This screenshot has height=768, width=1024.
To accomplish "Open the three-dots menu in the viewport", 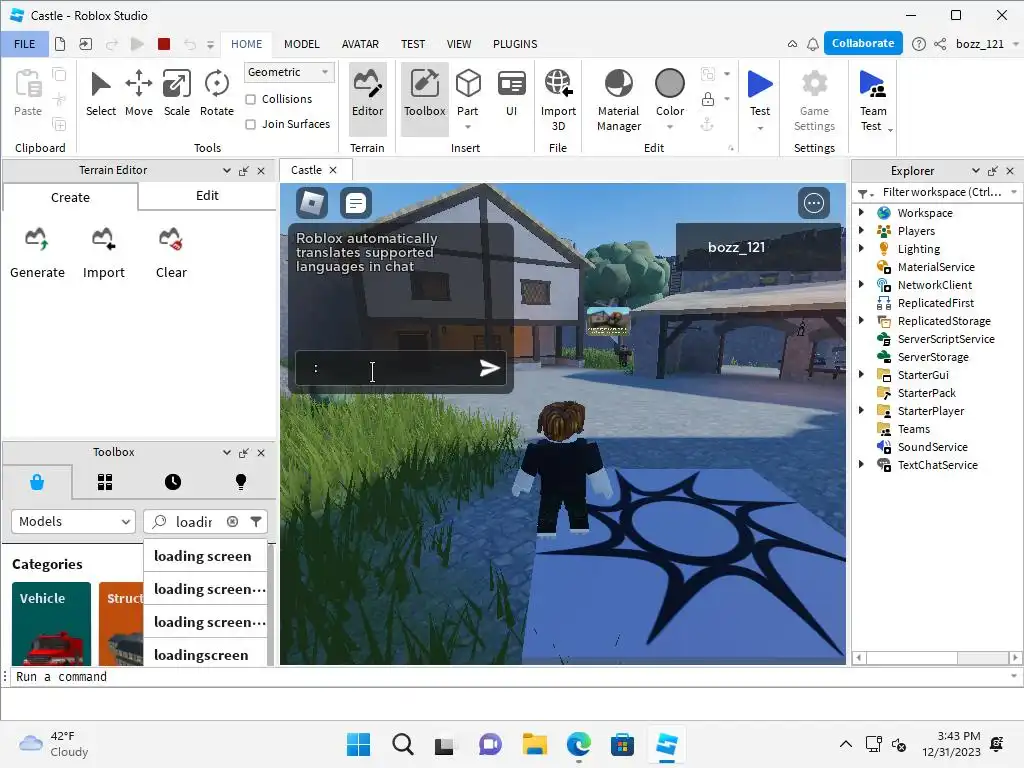I will [x=814, y=203].
